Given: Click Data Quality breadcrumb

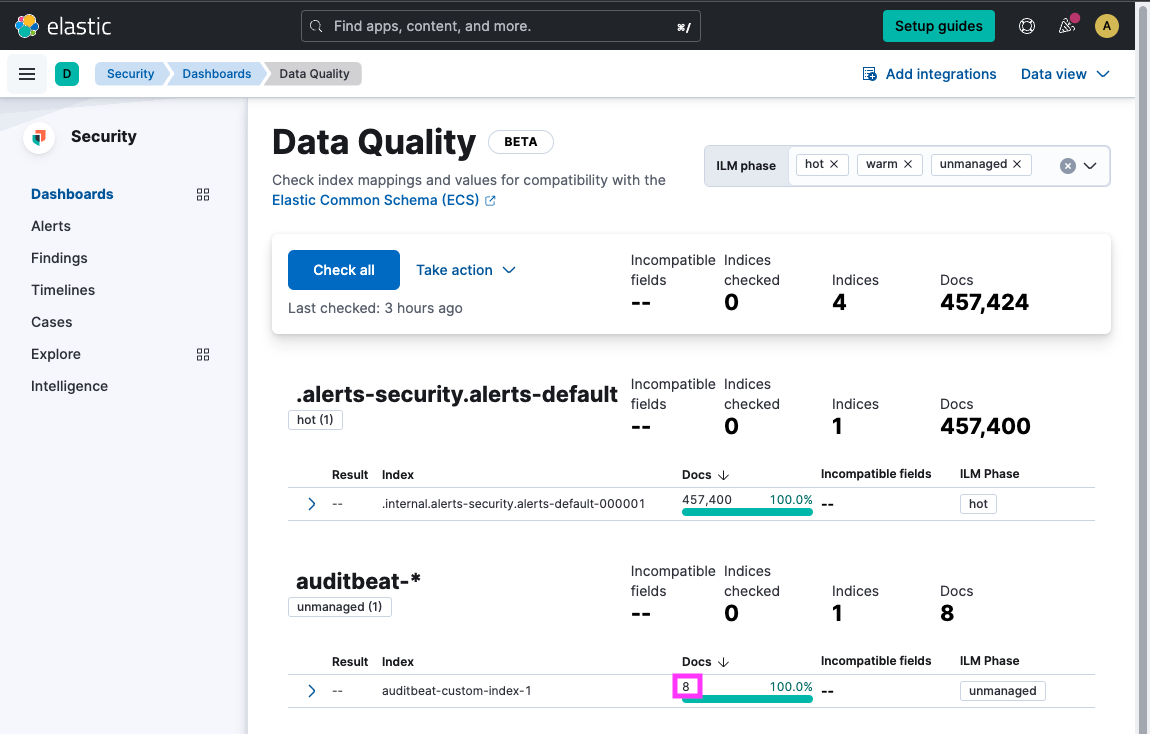Looking at the screenshot, I should coord(314,74).
